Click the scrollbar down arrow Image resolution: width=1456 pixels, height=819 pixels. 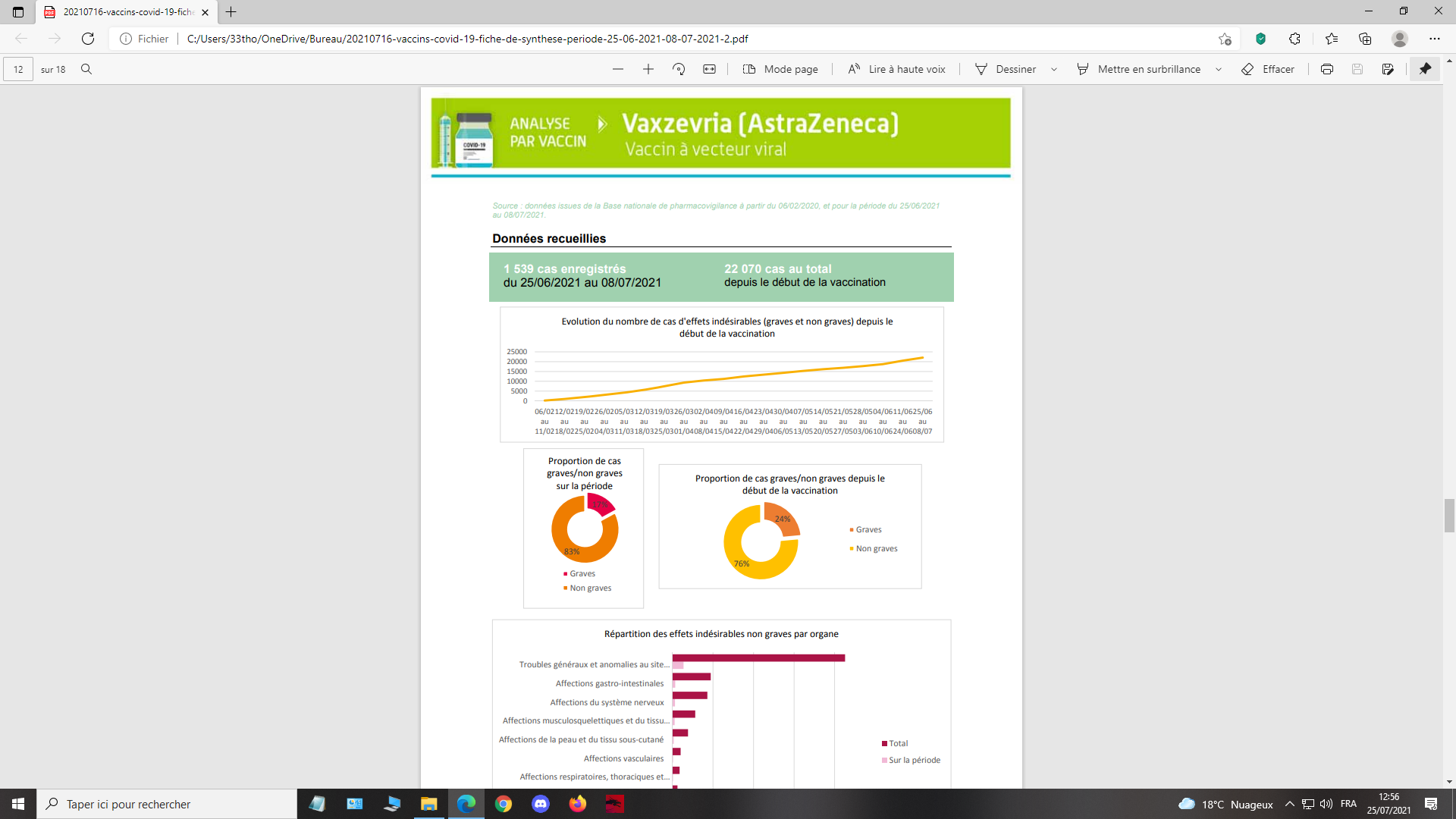1449,782
